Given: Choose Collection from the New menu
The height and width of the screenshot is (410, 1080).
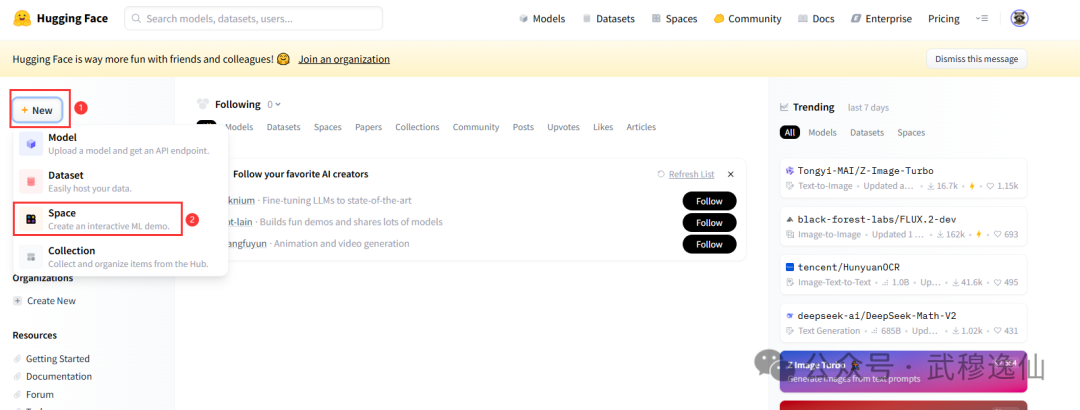Looking at the screenshot, I should coord(121,256).
